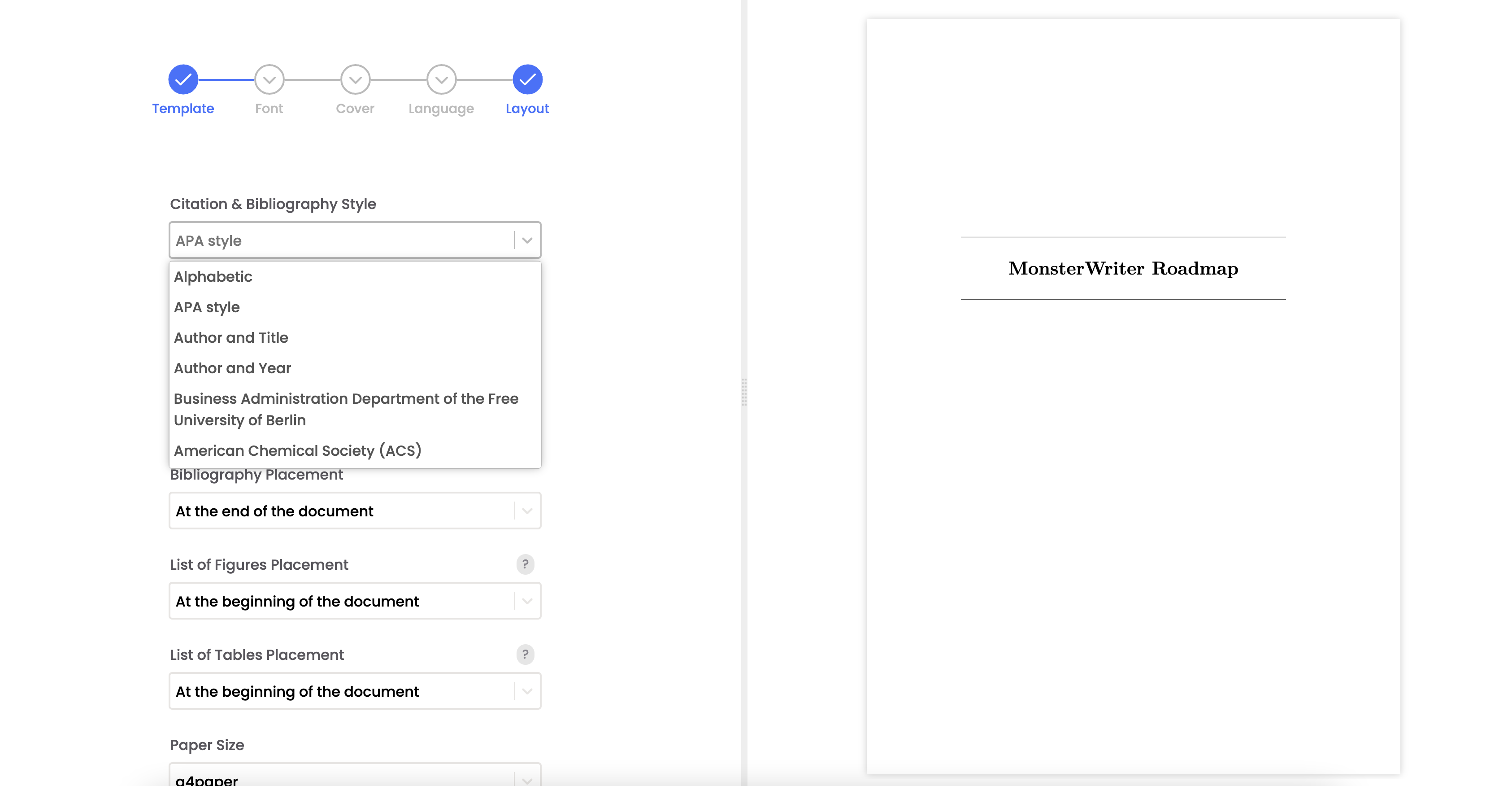The height and width of the screenshot is (786, 1512).
Task: Click the MonsterWriter Roadmap preview page title
Action: [1123, 268]
